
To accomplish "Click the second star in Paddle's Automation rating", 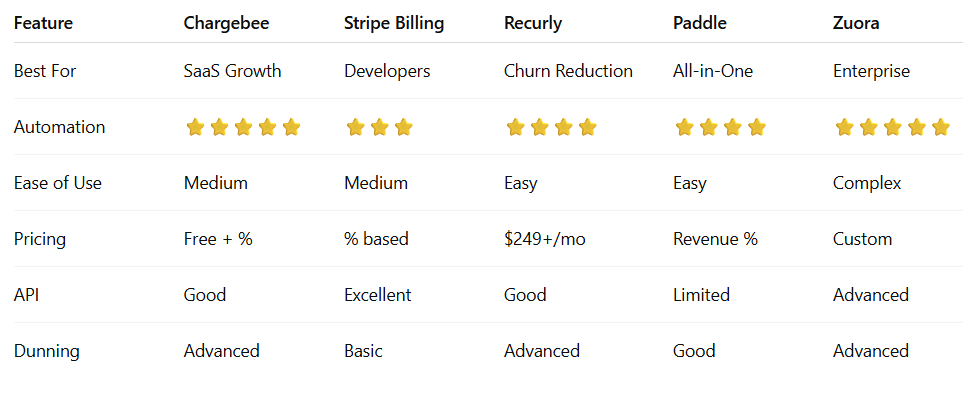I will 708,127.
